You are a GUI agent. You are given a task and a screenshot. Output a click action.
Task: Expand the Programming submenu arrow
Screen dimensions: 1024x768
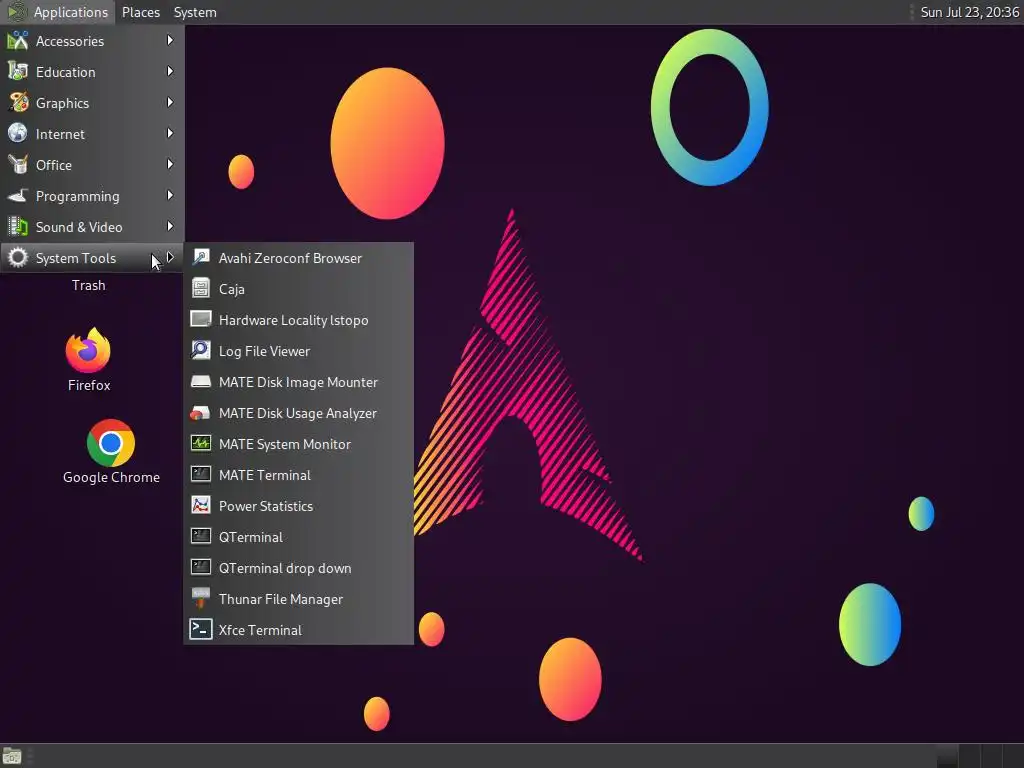pyautogui.click(x=170, y=195)
